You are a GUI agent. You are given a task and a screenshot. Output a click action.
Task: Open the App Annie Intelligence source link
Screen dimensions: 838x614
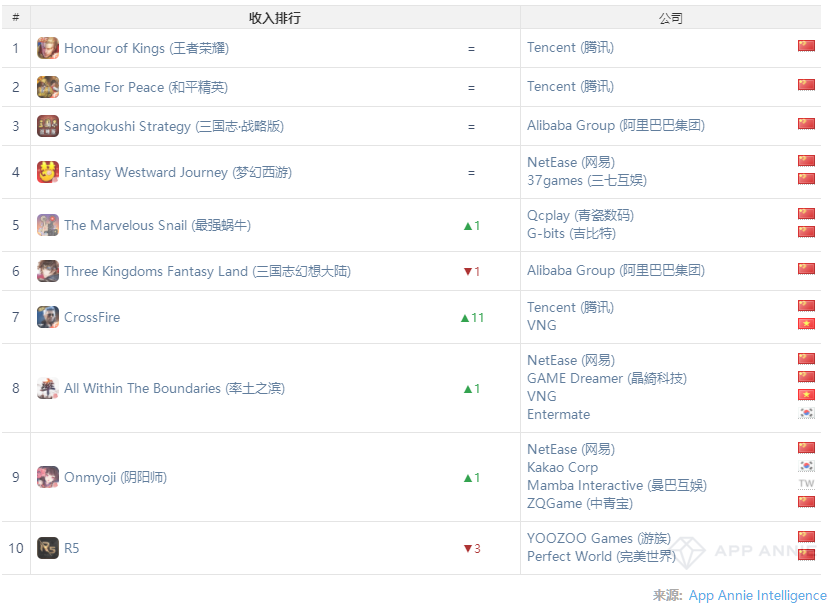(757, 595)
